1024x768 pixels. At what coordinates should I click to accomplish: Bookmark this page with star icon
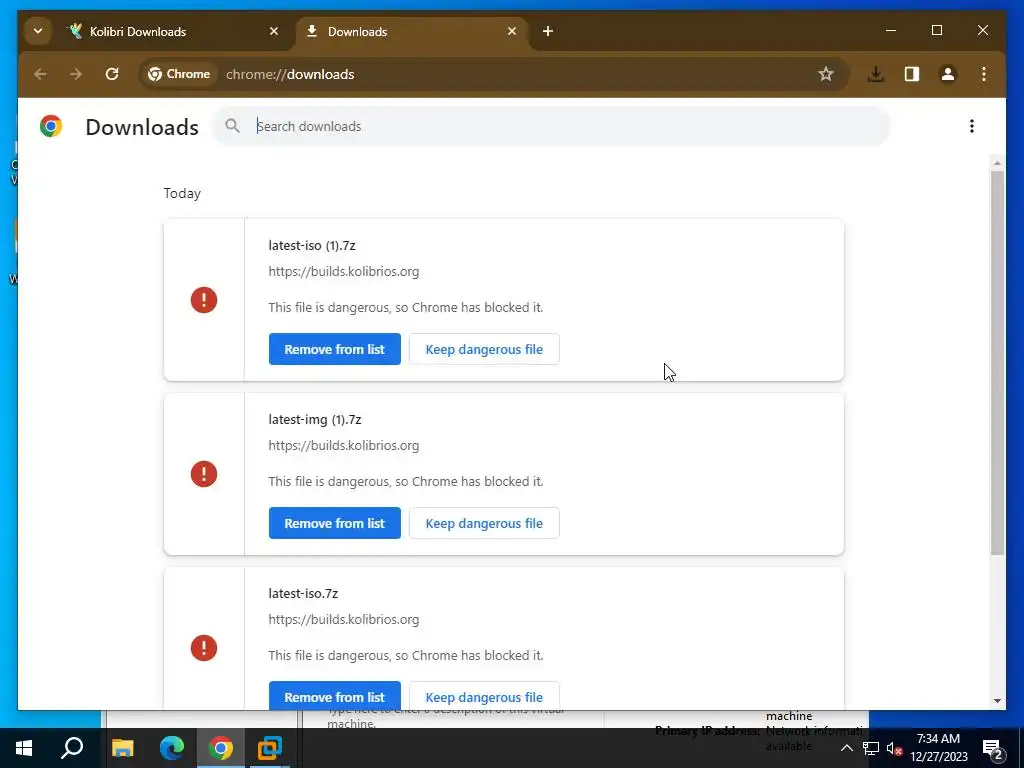tap(826, 74)
